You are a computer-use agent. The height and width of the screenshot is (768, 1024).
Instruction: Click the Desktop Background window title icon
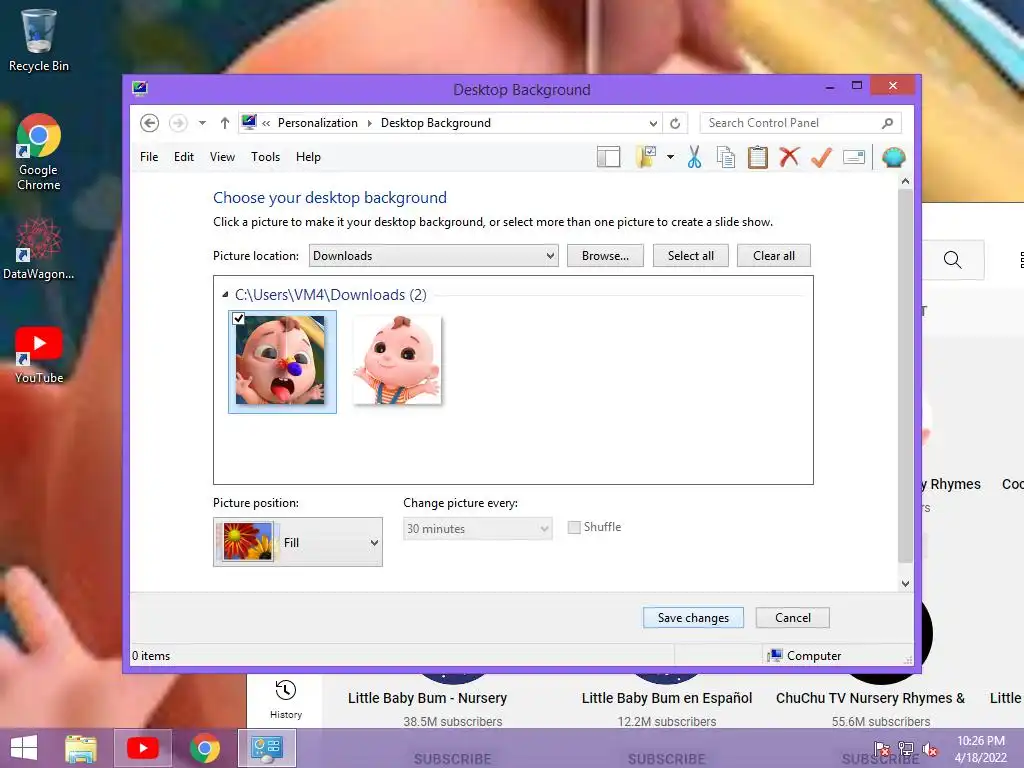coord(140,88)
